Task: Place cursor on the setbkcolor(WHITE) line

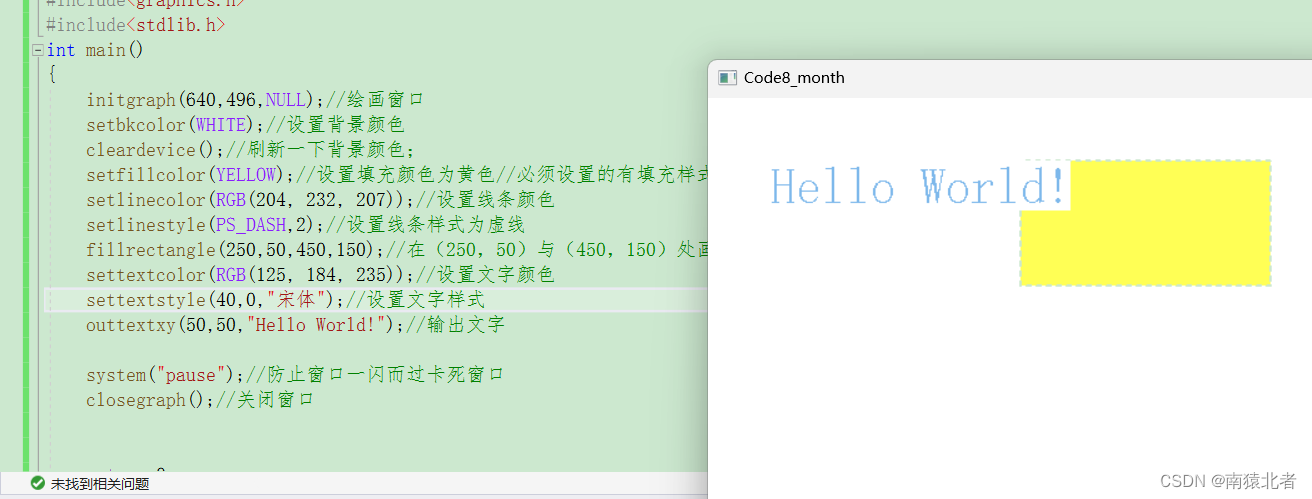Action: coord(245,125)
